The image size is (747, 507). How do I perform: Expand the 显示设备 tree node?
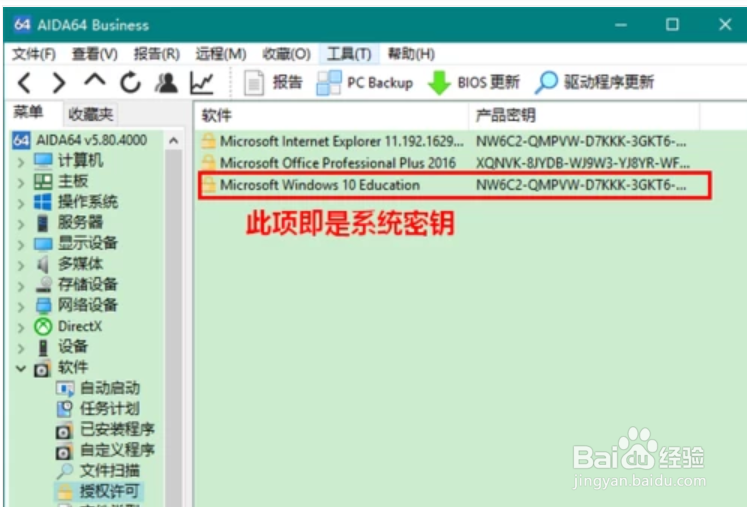(20, 245)
